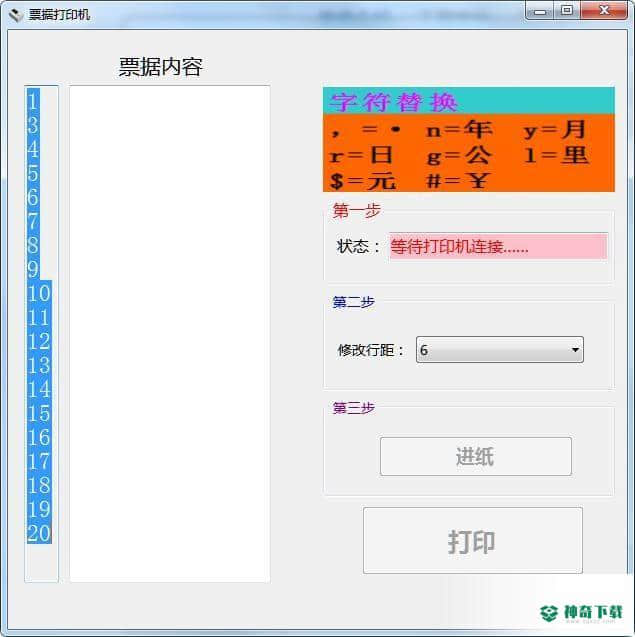Click the 状态： label
The width and height of the screenshot is (635, 637).
(x=358, y=246)
